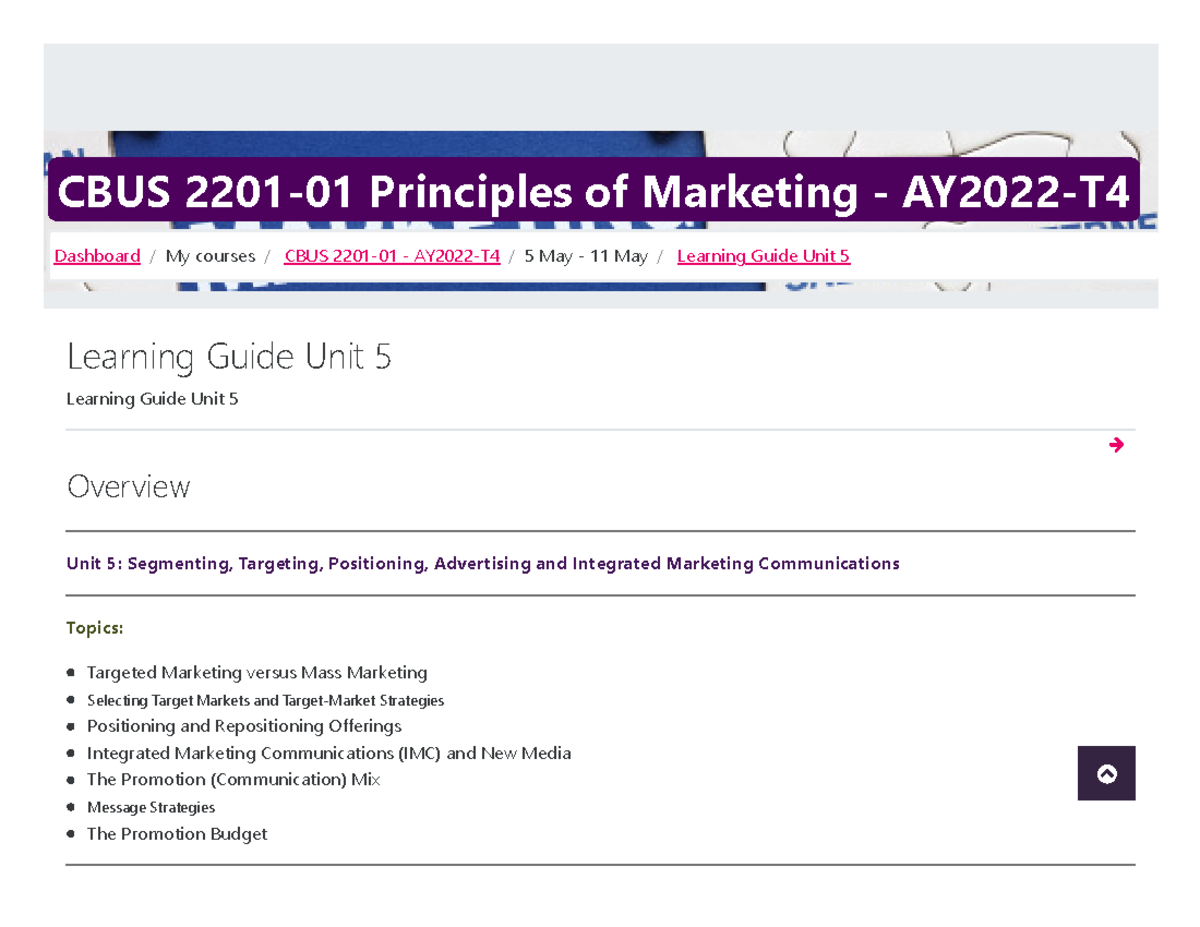The width and height of the screenshot is (1200, 927).
Task: Click the Overview section heading
Action: tap(128, 487)
